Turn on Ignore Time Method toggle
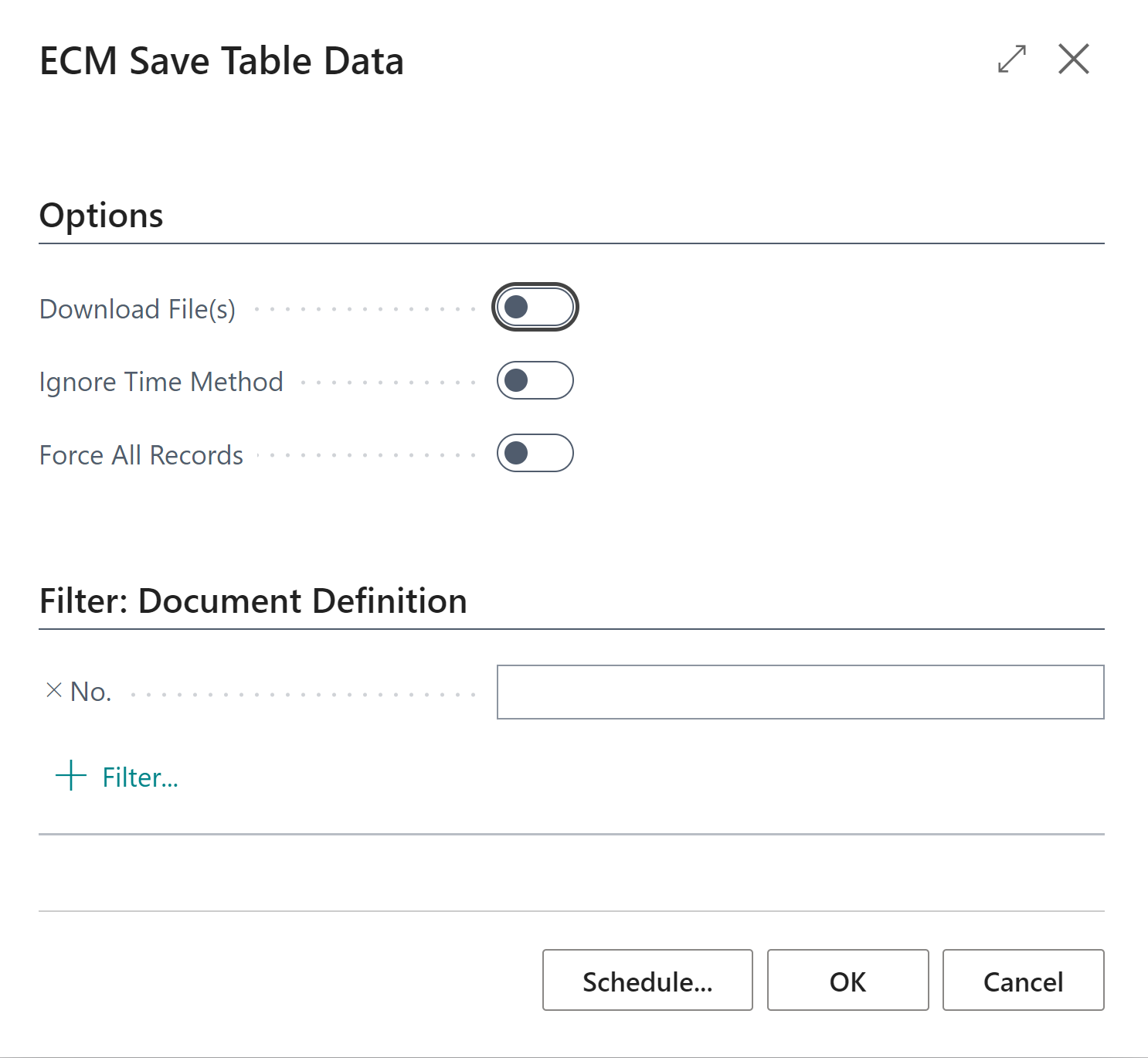This screenshot has height=1058, width=1148. pos(535,380)
